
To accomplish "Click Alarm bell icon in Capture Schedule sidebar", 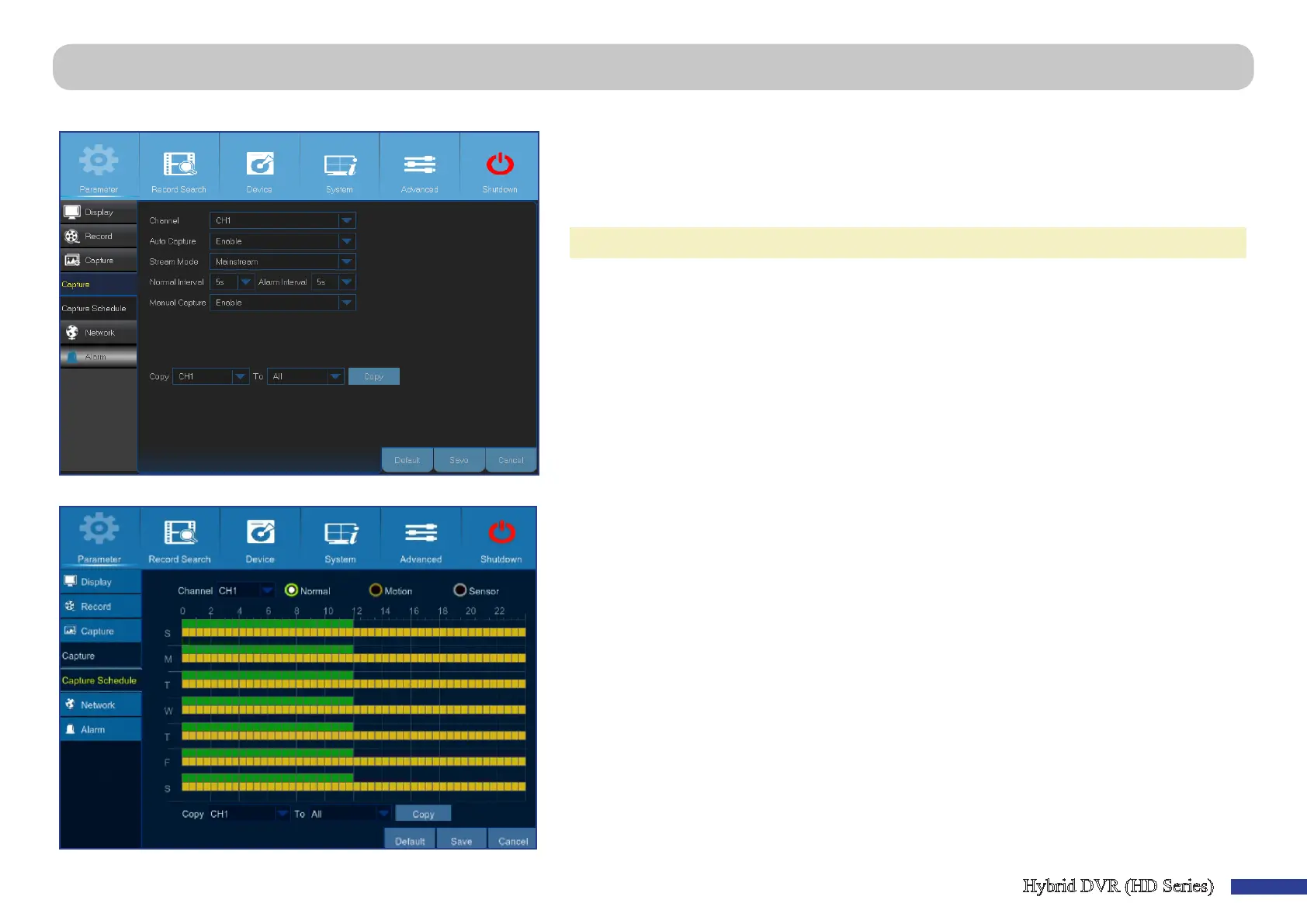I will click(70, 729).
